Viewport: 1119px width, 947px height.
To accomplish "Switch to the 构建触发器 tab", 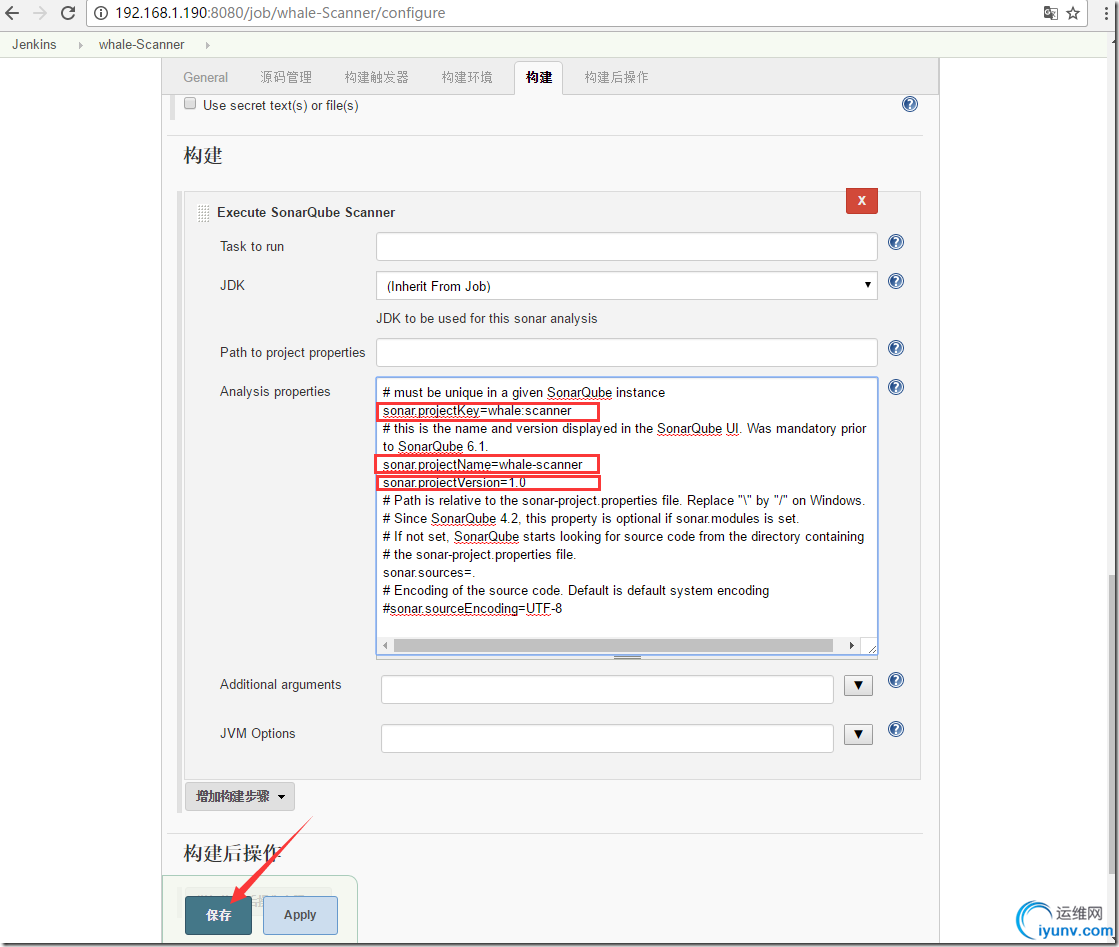I will click(376, 77).
